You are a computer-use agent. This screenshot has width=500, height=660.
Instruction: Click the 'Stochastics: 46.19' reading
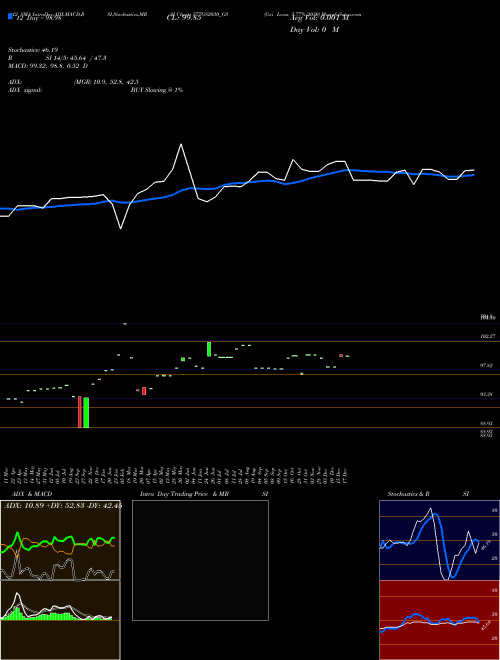(33, 50)
